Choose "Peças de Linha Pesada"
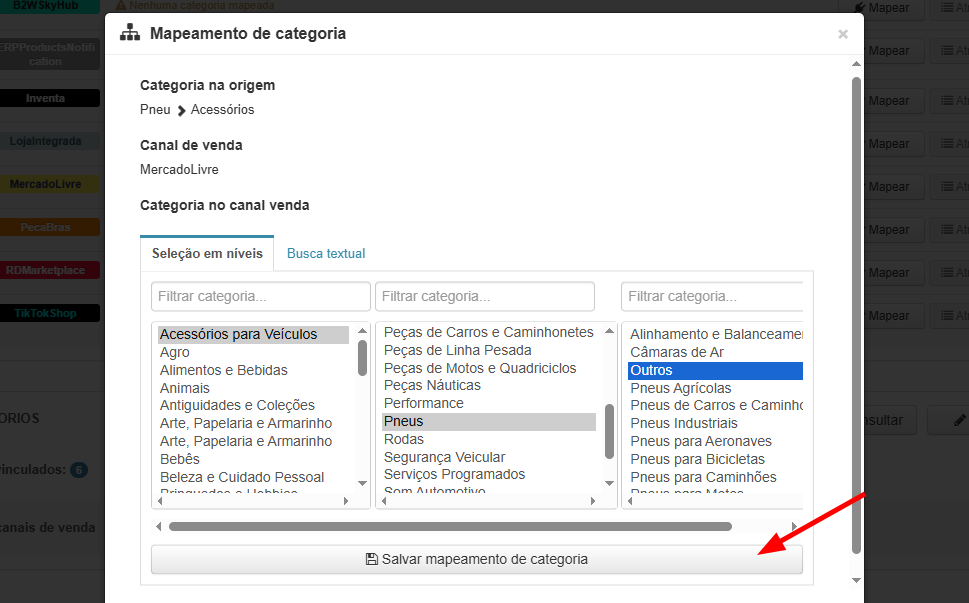 [458, 350]
